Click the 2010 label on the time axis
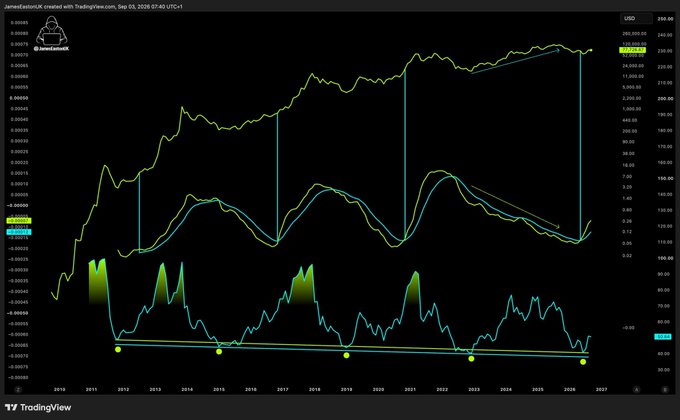 click(59, 390)
